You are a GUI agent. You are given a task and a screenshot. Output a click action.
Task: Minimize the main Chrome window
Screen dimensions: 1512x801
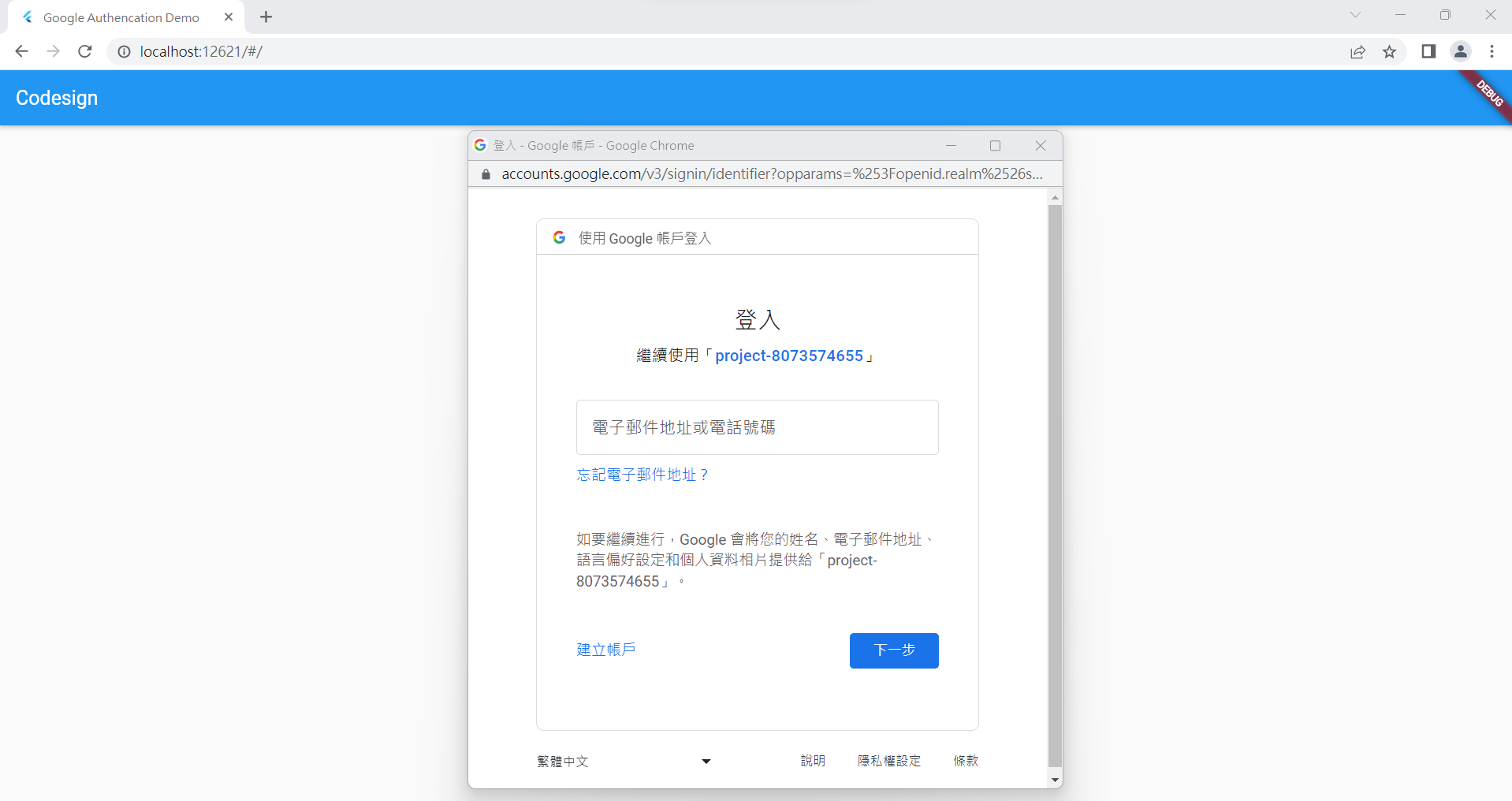[1400, 15]
